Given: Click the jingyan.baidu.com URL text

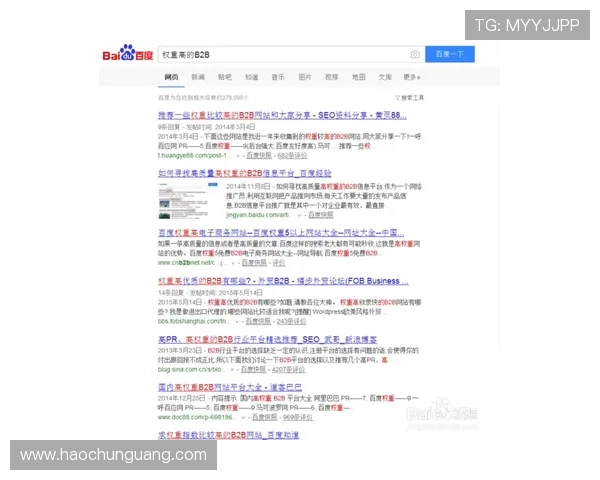Looking at the screenshot, I should [x=258, y=215].
